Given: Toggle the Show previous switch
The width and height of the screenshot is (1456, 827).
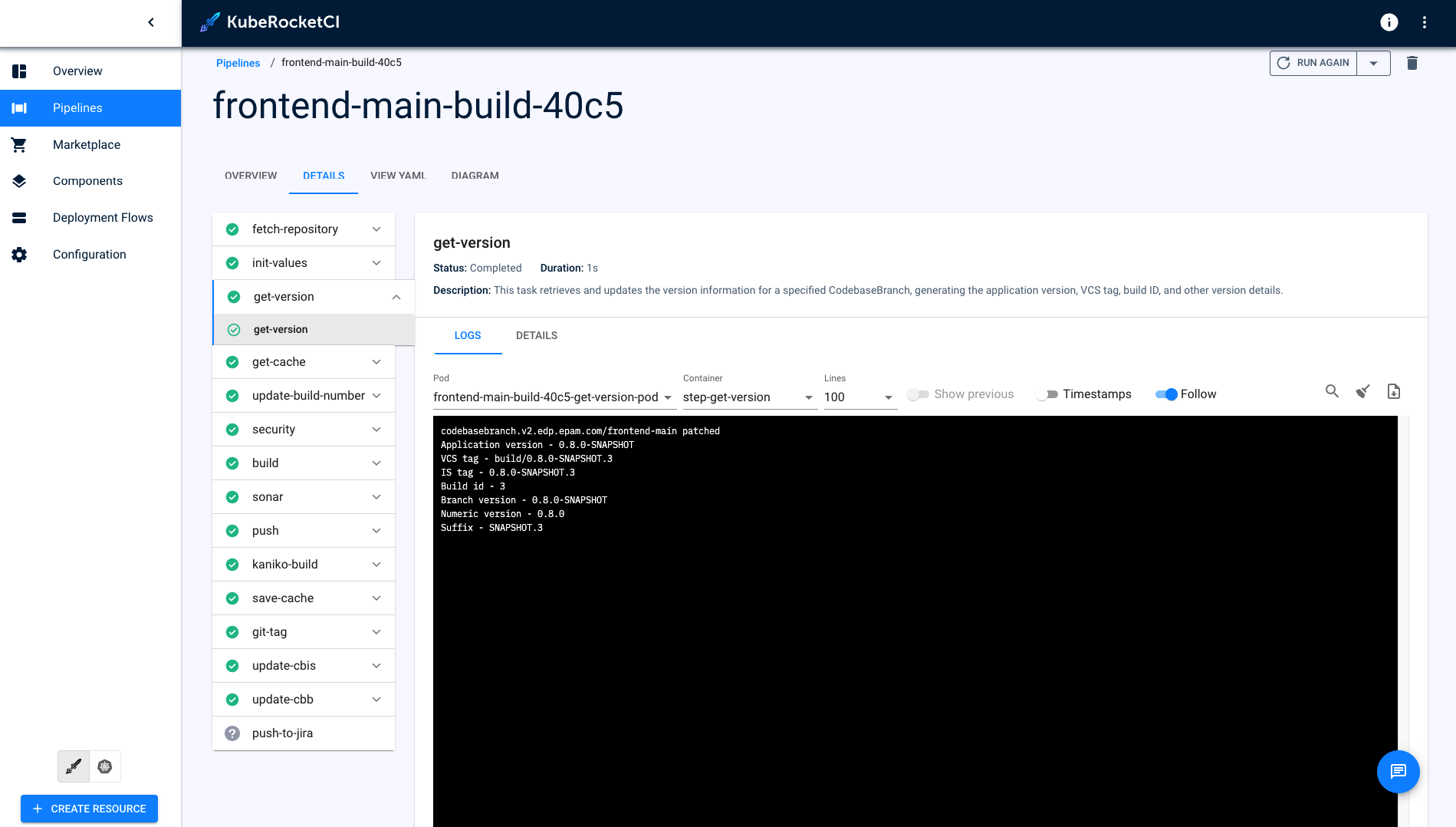Looking at the screenshot, I should [x=918, y=394].
